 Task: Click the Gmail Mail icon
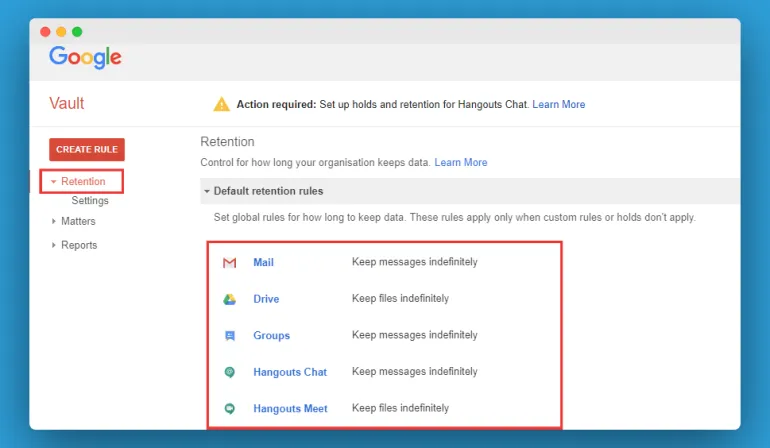click(229, 263)
